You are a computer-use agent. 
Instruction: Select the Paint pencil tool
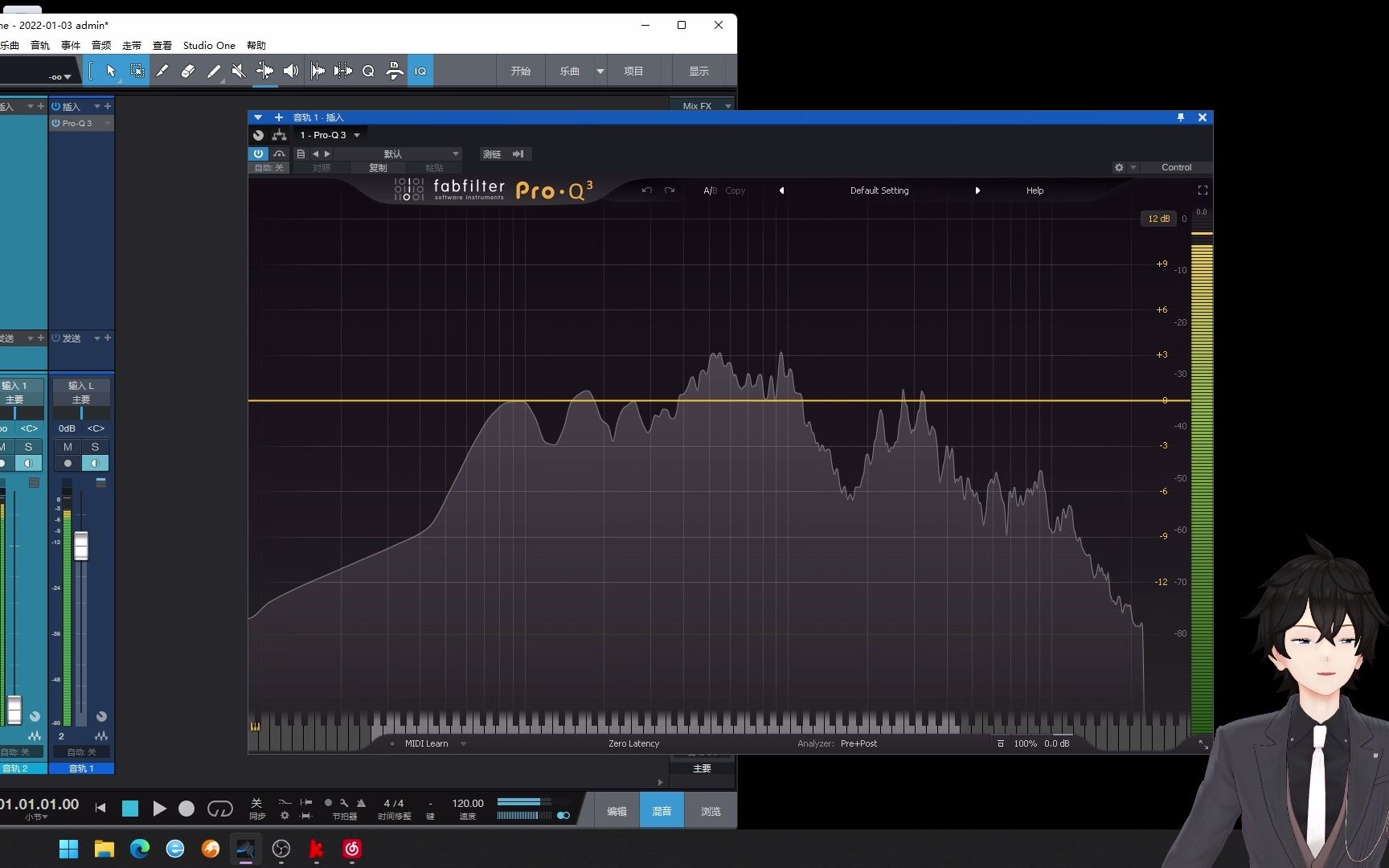coord(214,71)
